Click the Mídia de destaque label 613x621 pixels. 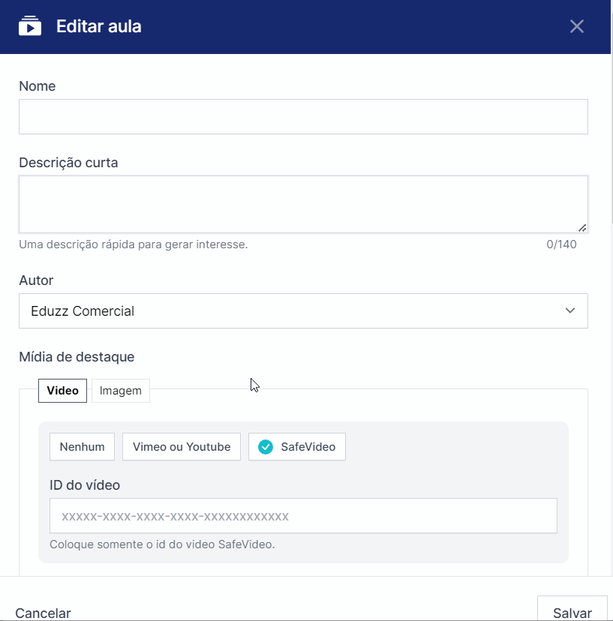[x=77, y=356]
